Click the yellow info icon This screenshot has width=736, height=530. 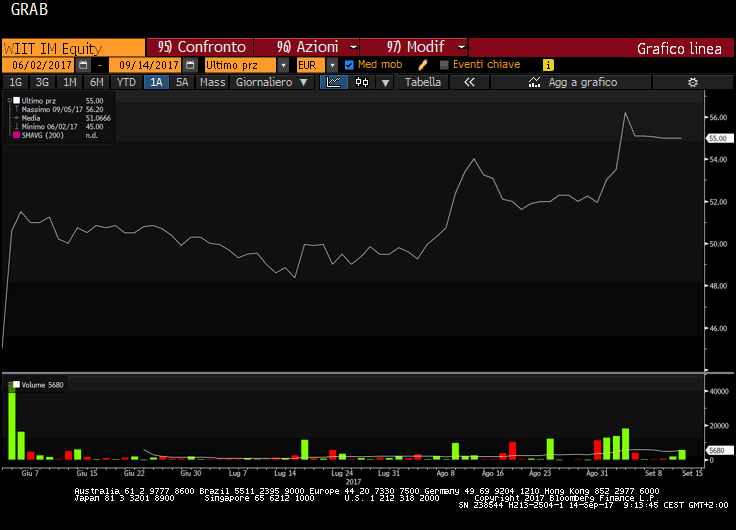pyautogui.click(x=548, y=65)
